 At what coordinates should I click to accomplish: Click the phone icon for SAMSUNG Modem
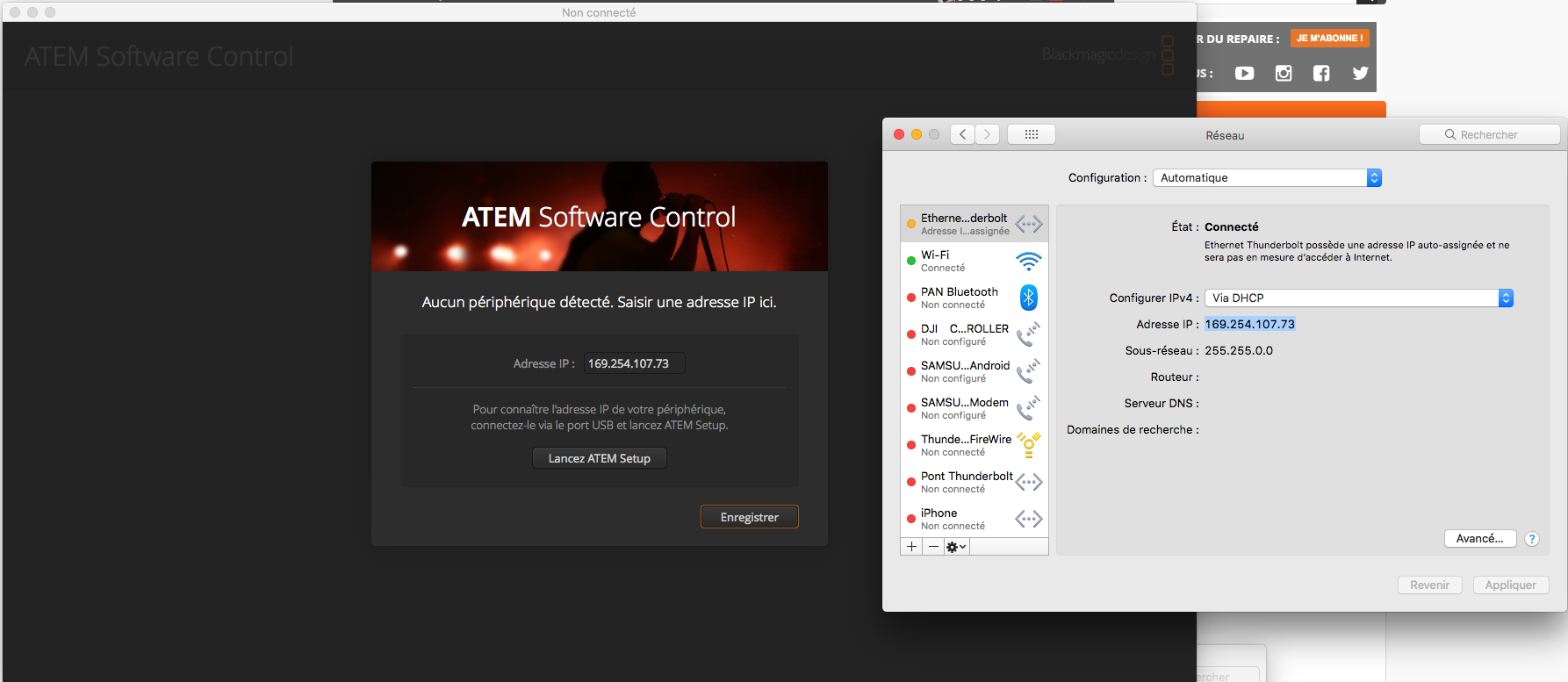point(1028,408)
